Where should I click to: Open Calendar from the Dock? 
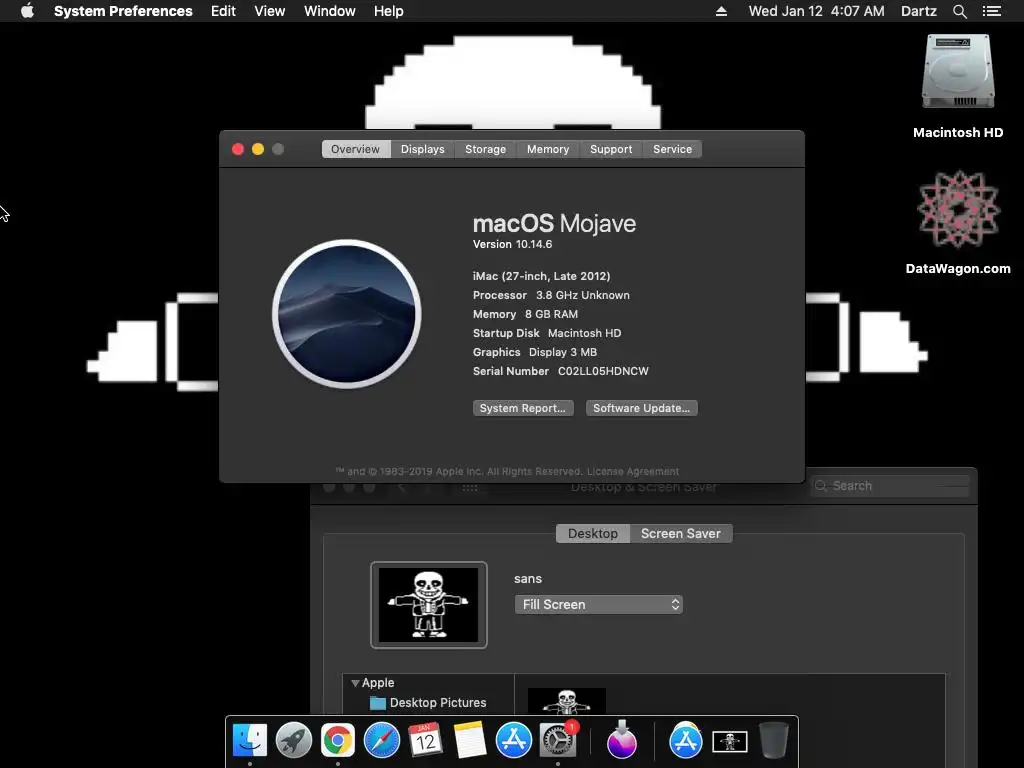click(426, 741)
